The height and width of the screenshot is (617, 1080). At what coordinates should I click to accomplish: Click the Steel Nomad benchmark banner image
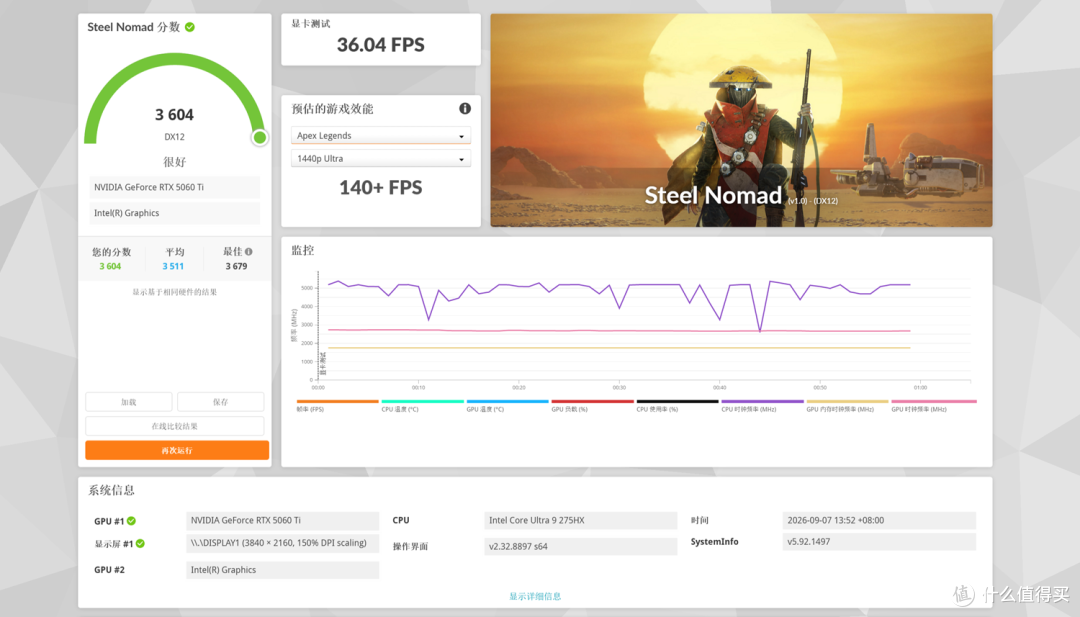click(x=741, y=120)
